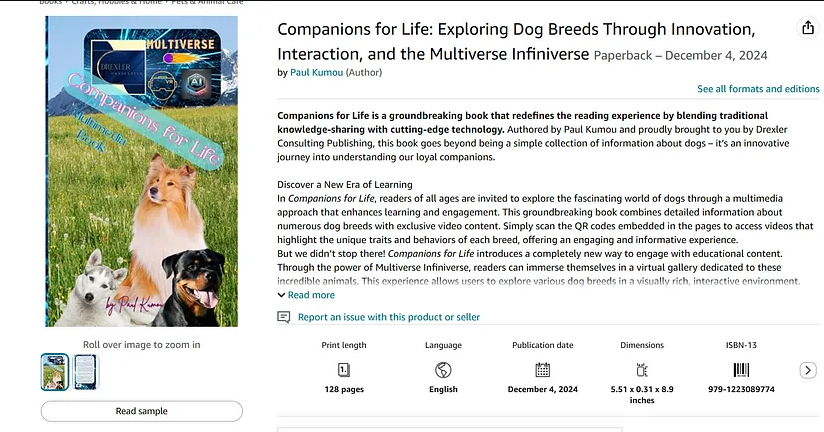Click the Print length page icon
The height and width of the screenshot is (432, 824).
coord(344,370)
